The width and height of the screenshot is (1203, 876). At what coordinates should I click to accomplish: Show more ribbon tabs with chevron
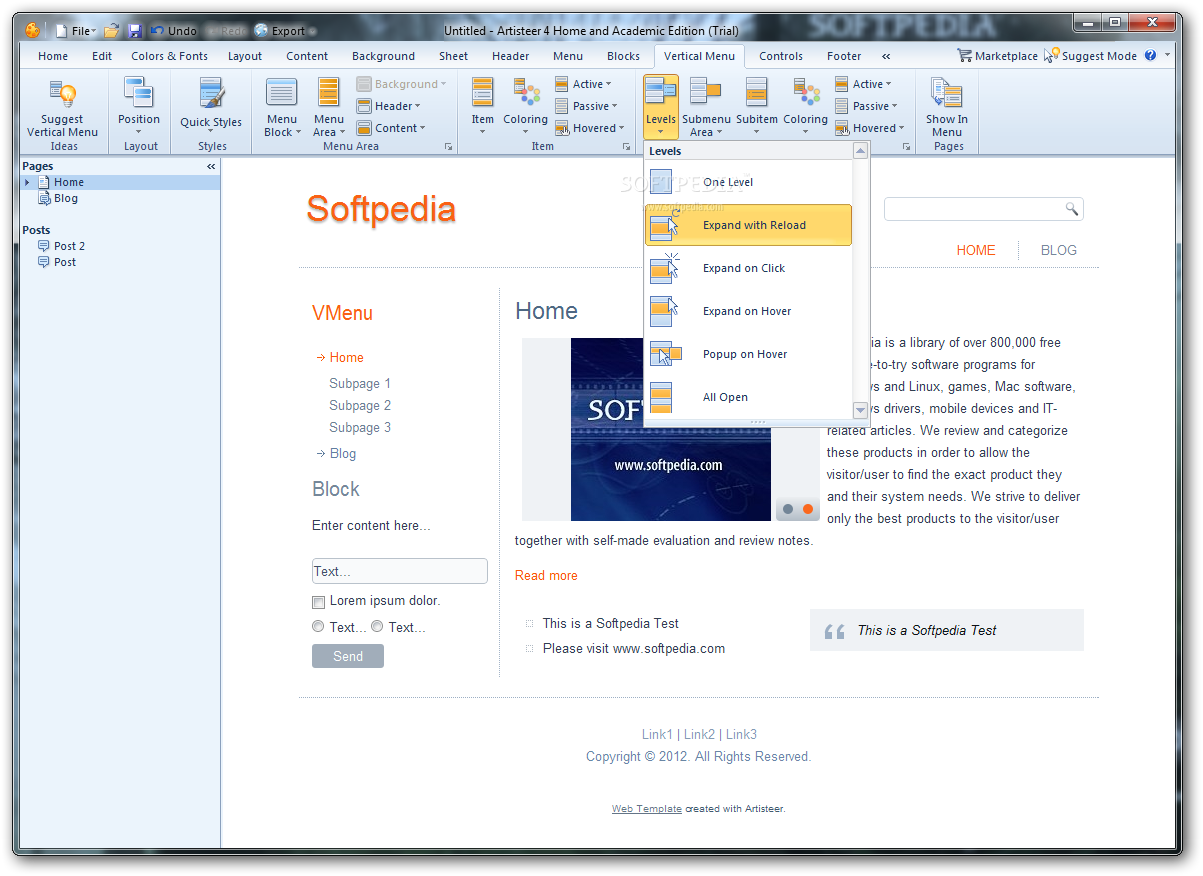pyautogui.click(x=886, y=56)
